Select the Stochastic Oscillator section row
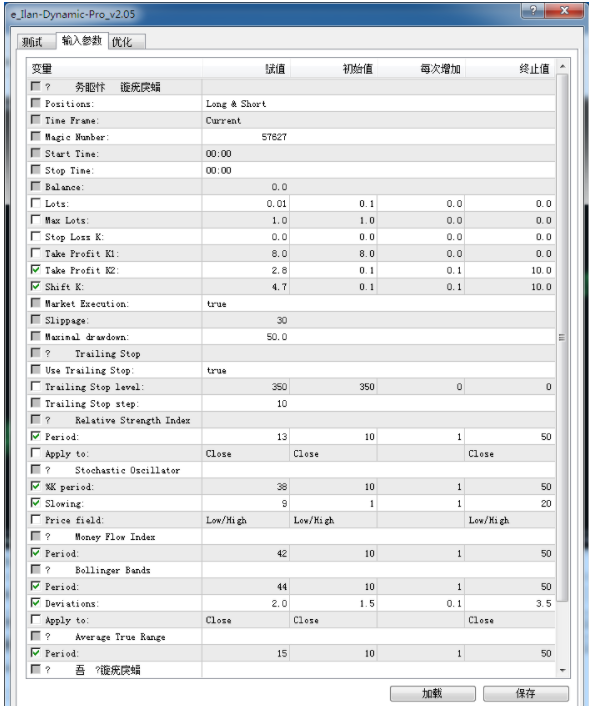 coord(291,470)
